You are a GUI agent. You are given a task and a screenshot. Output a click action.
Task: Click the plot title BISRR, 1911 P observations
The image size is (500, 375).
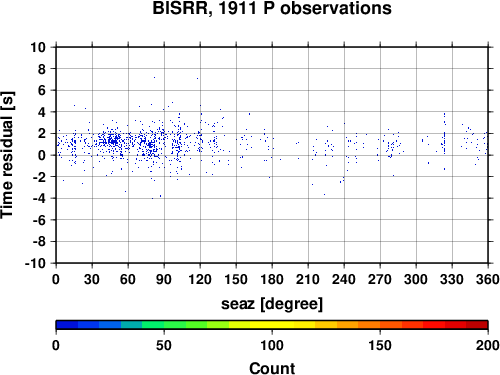[x=272, y=8]
